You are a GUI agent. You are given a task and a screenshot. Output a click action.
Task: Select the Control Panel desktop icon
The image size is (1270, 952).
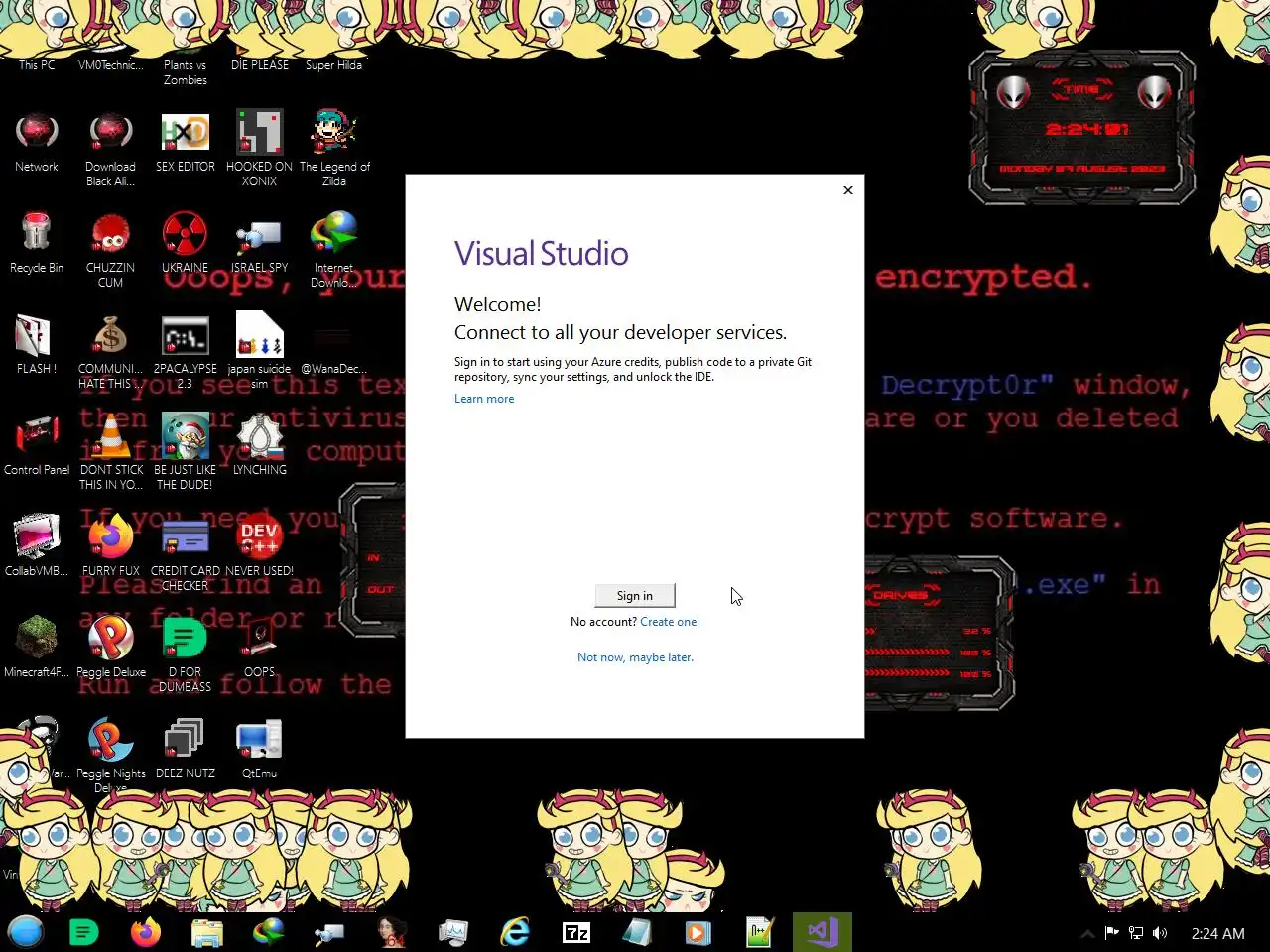pos(37,446)
